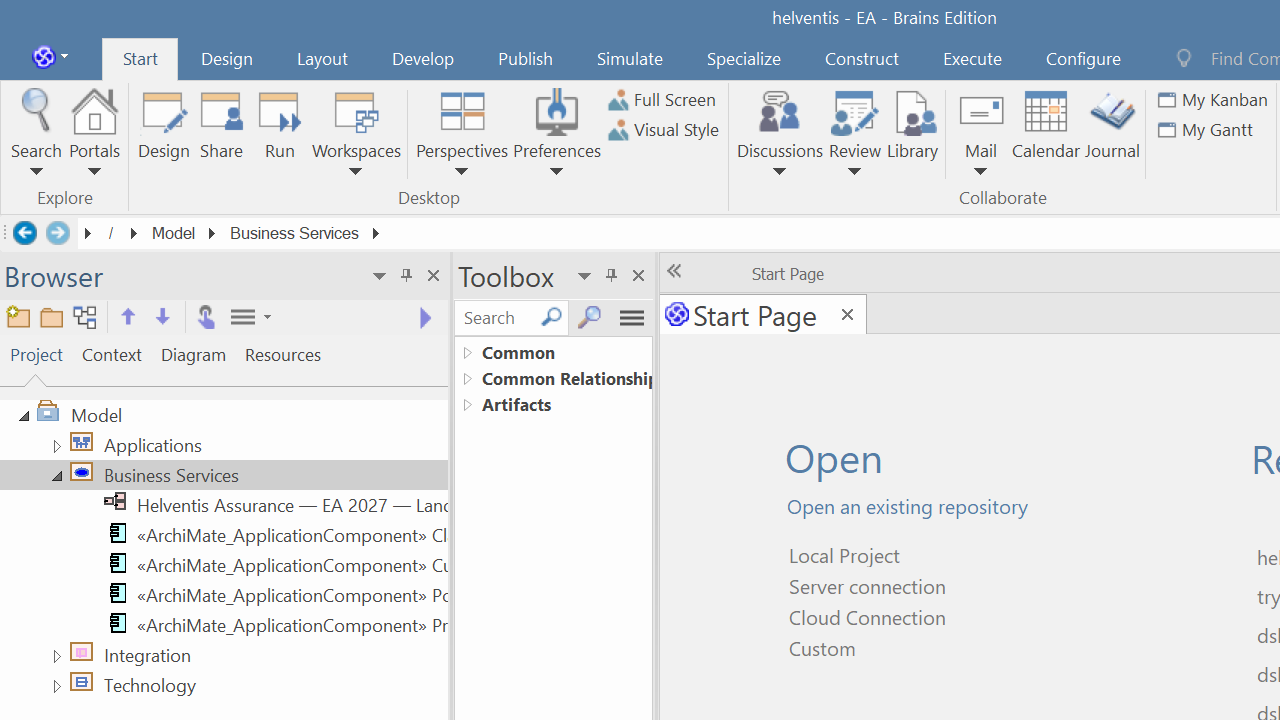Open the application logo menu
The width and height of the screenshot is (1280, 720).
[50, 57]
